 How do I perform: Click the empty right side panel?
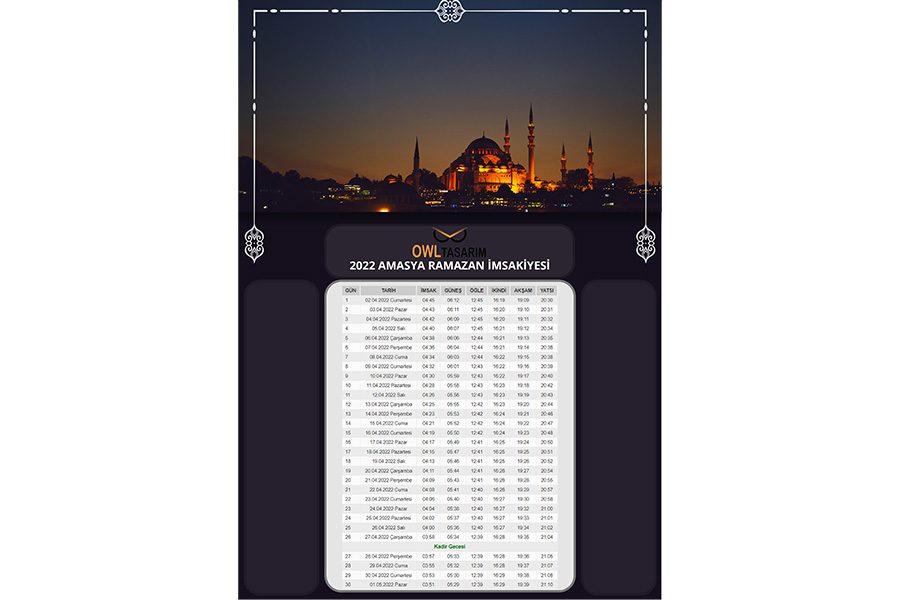[618, 438]
